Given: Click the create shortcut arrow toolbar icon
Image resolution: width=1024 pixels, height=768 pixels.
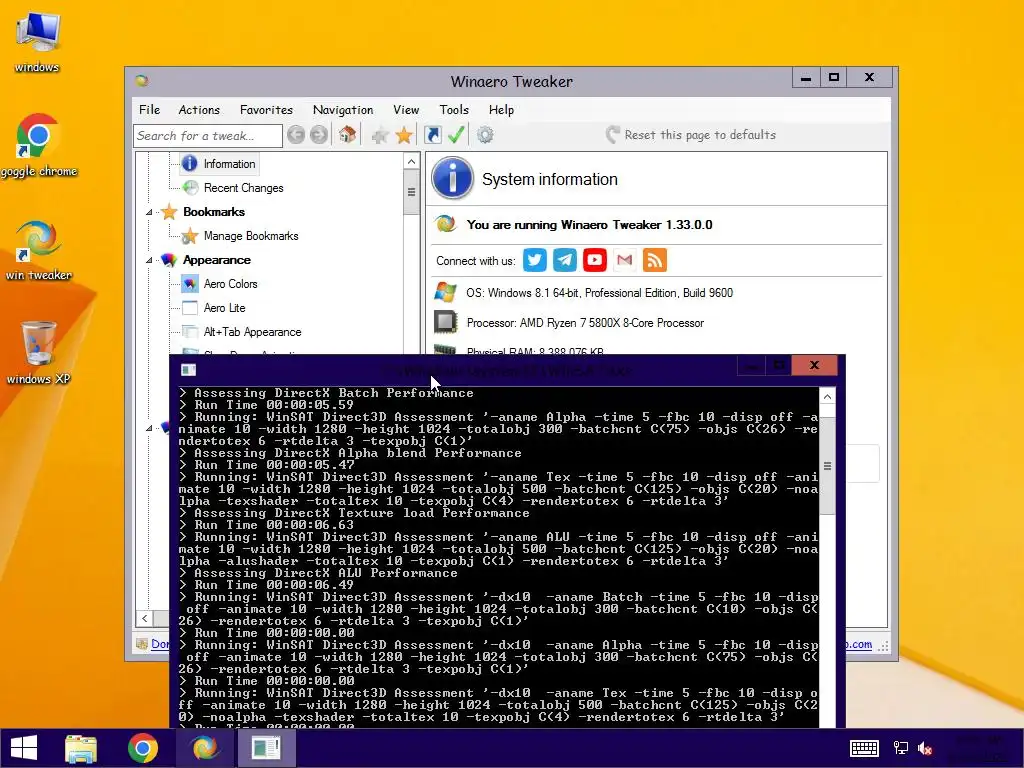Looking at the screenshot, I should point(432,135).
